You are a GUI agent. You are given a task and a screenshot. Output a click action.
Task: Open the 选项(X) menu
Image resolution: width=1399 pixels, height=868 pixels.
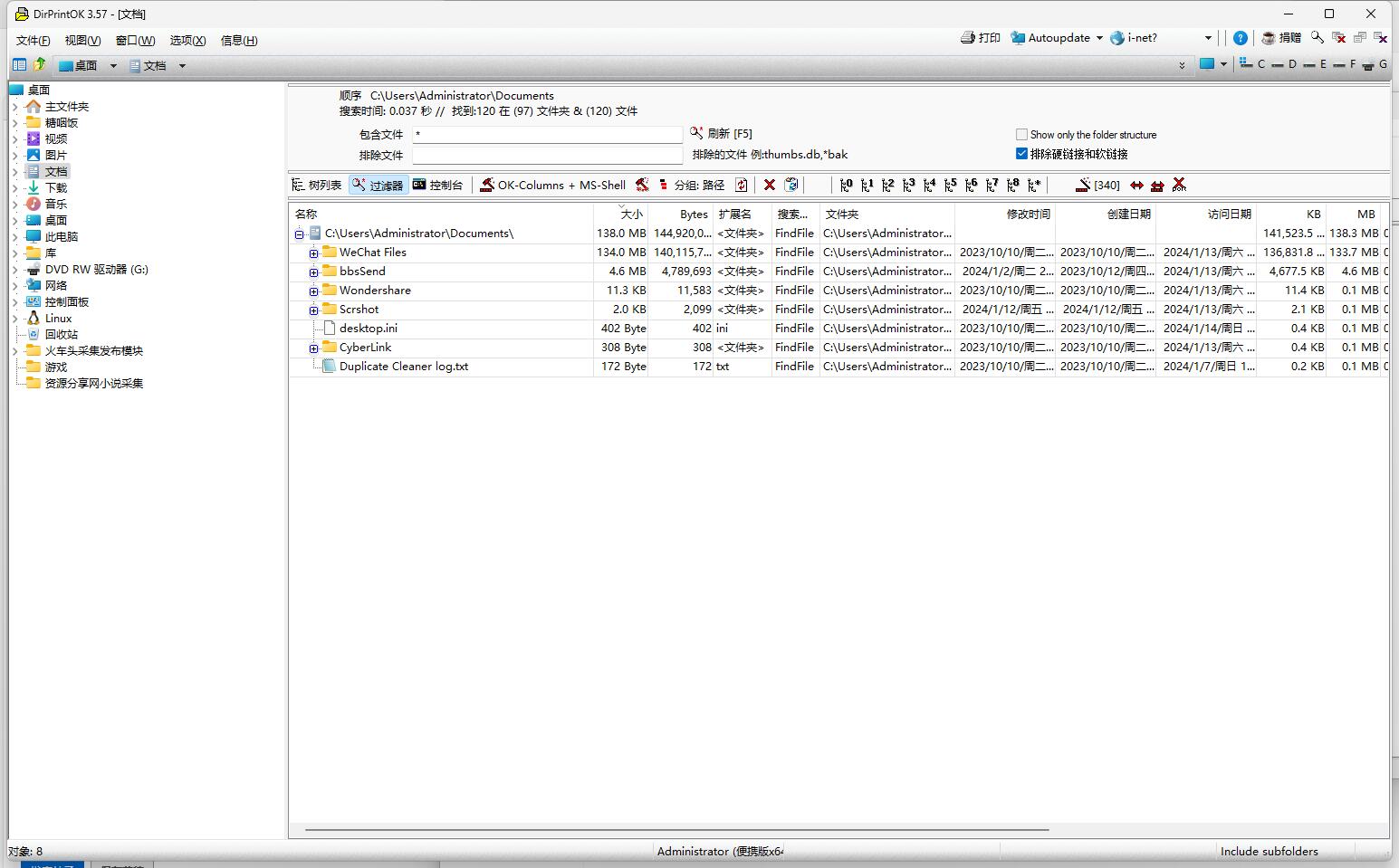(187, 40)
